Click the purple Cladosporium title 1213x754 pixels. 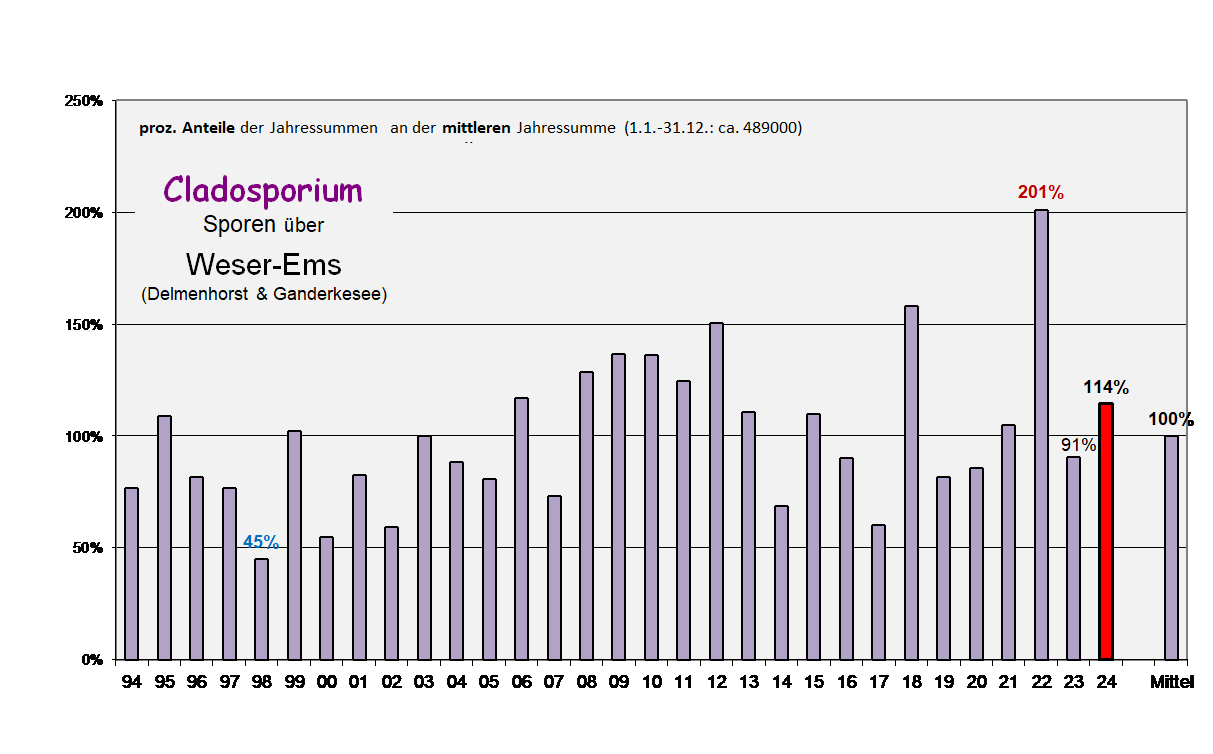[263, 190]
